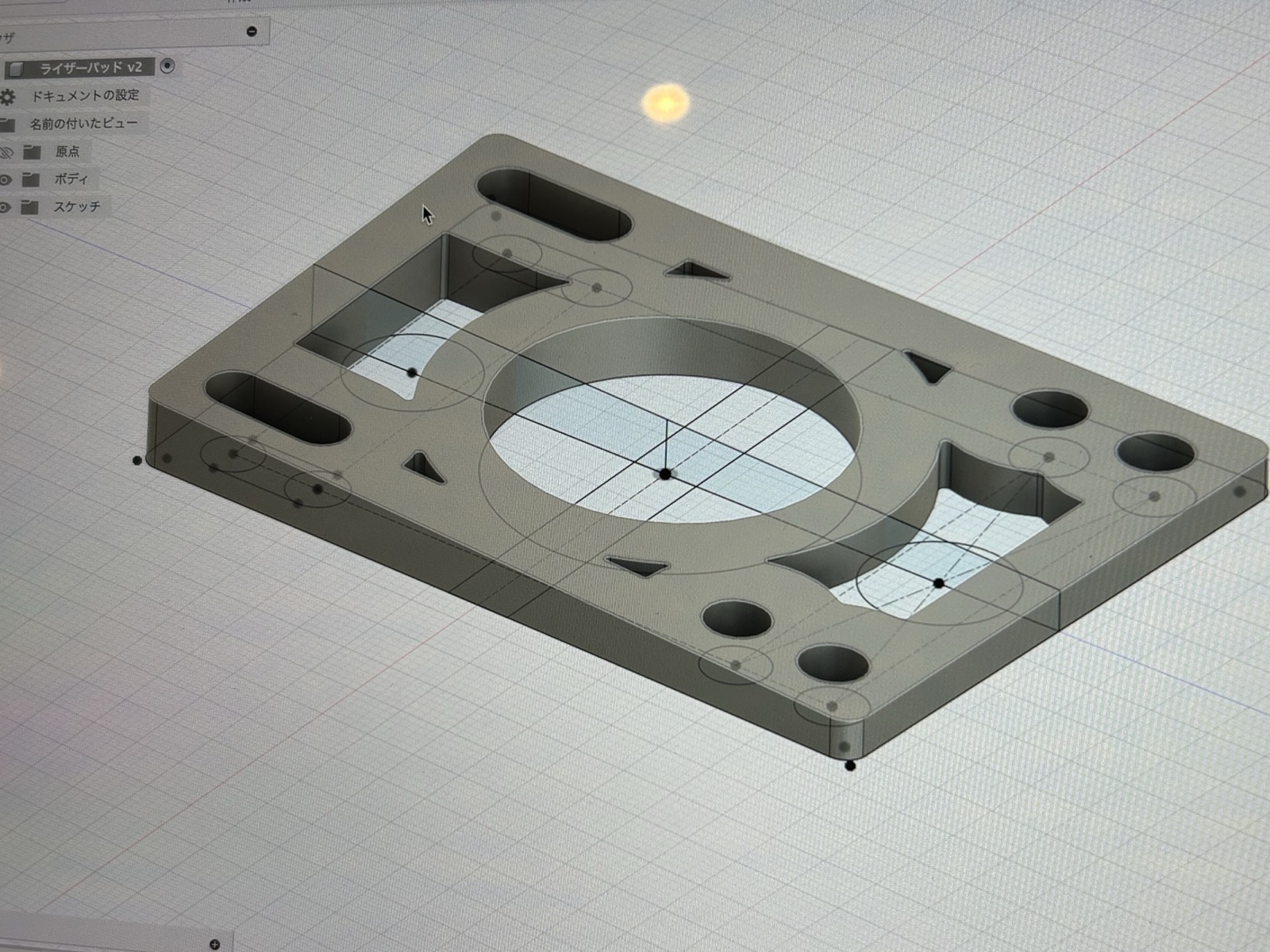The height and width of the screenshot is (952, 1270).
Task: Select the スケッチ tree row
Action: [77, 206]
